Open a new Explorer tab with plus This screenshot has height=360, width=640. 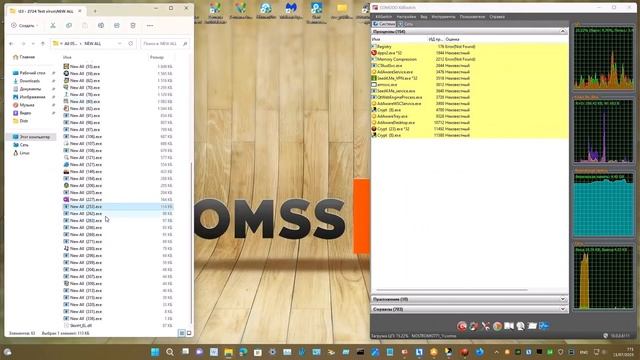tap(95, 11)
